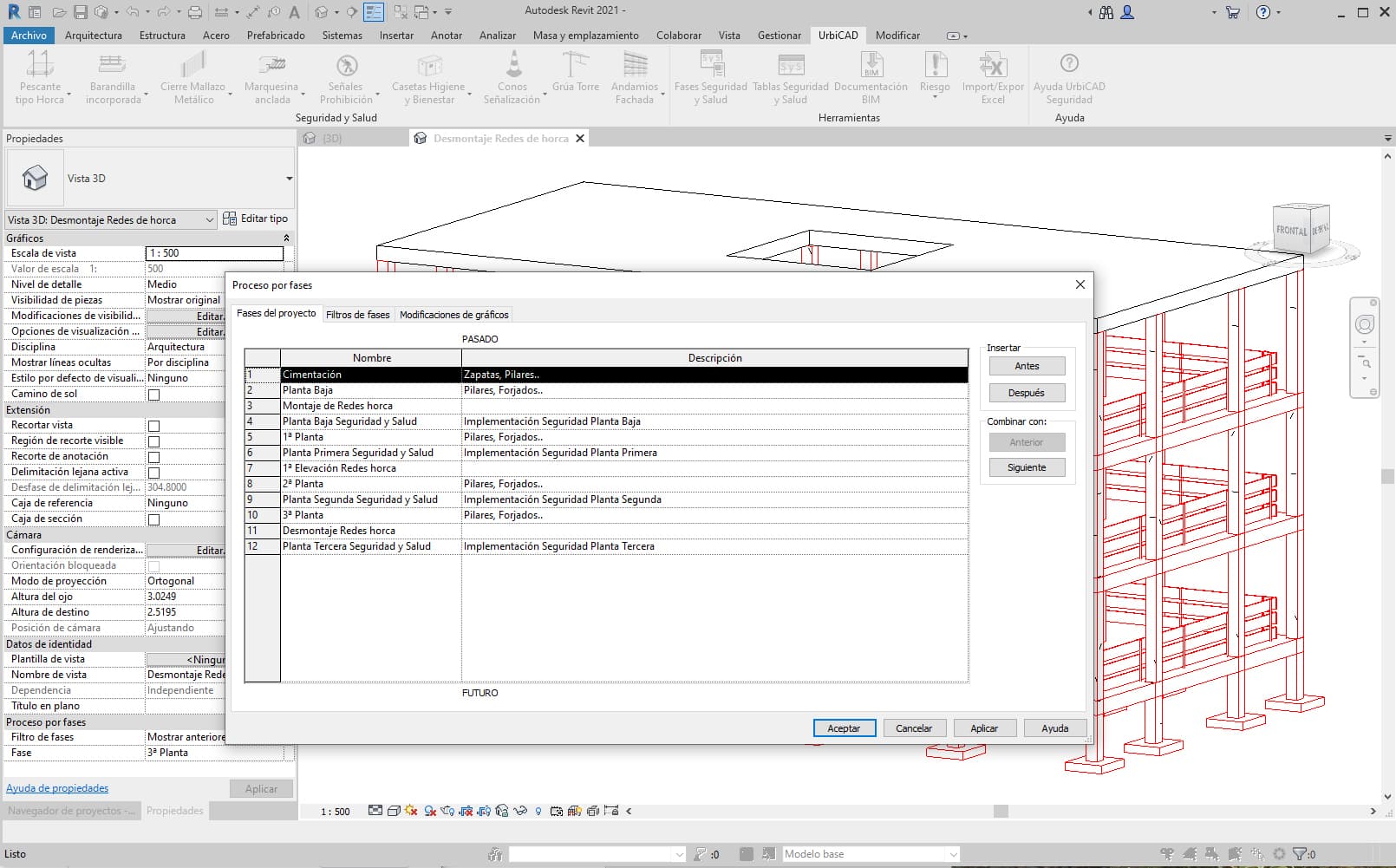Open the view tabs list dropdown

click(x=1388, y=138)
